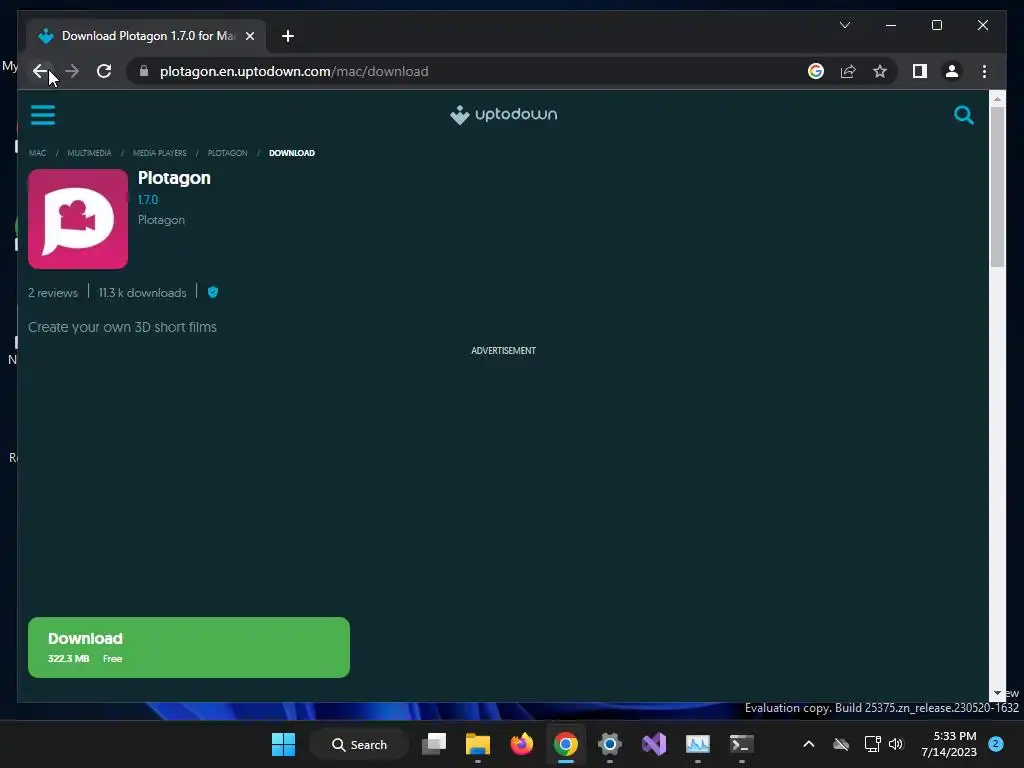Click the Plotagon app icon image
This screenshot has width=1024, height=768.
pyautogui.click(x=78, y=219)
